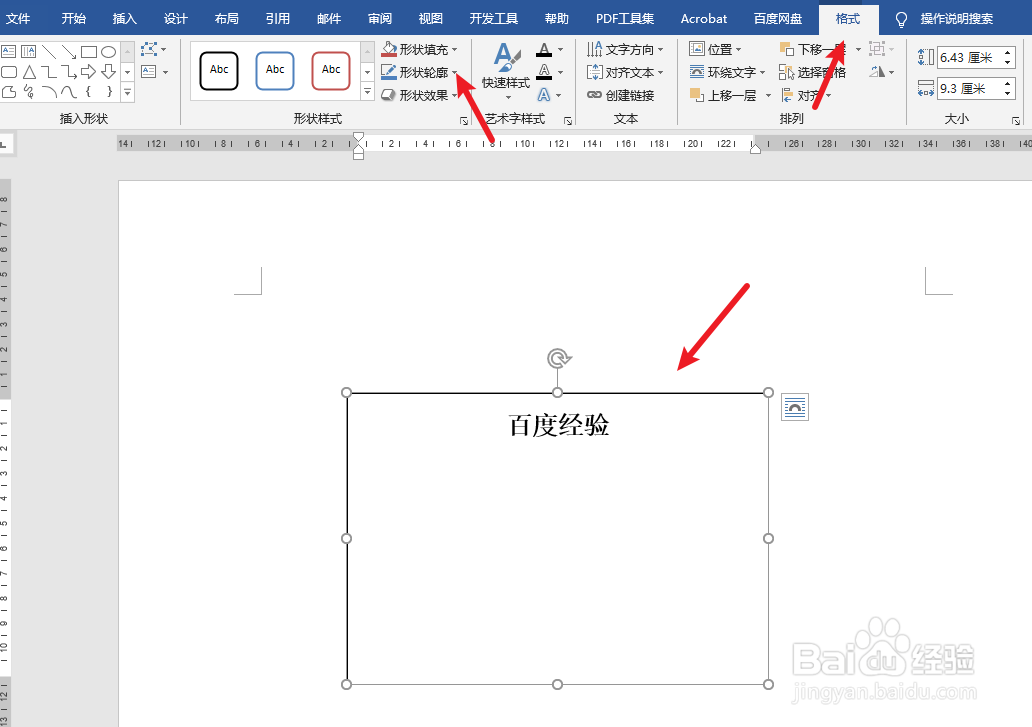Click the text outline A icon
This screenshot has height=727, width=1032.
click(544, 72)
